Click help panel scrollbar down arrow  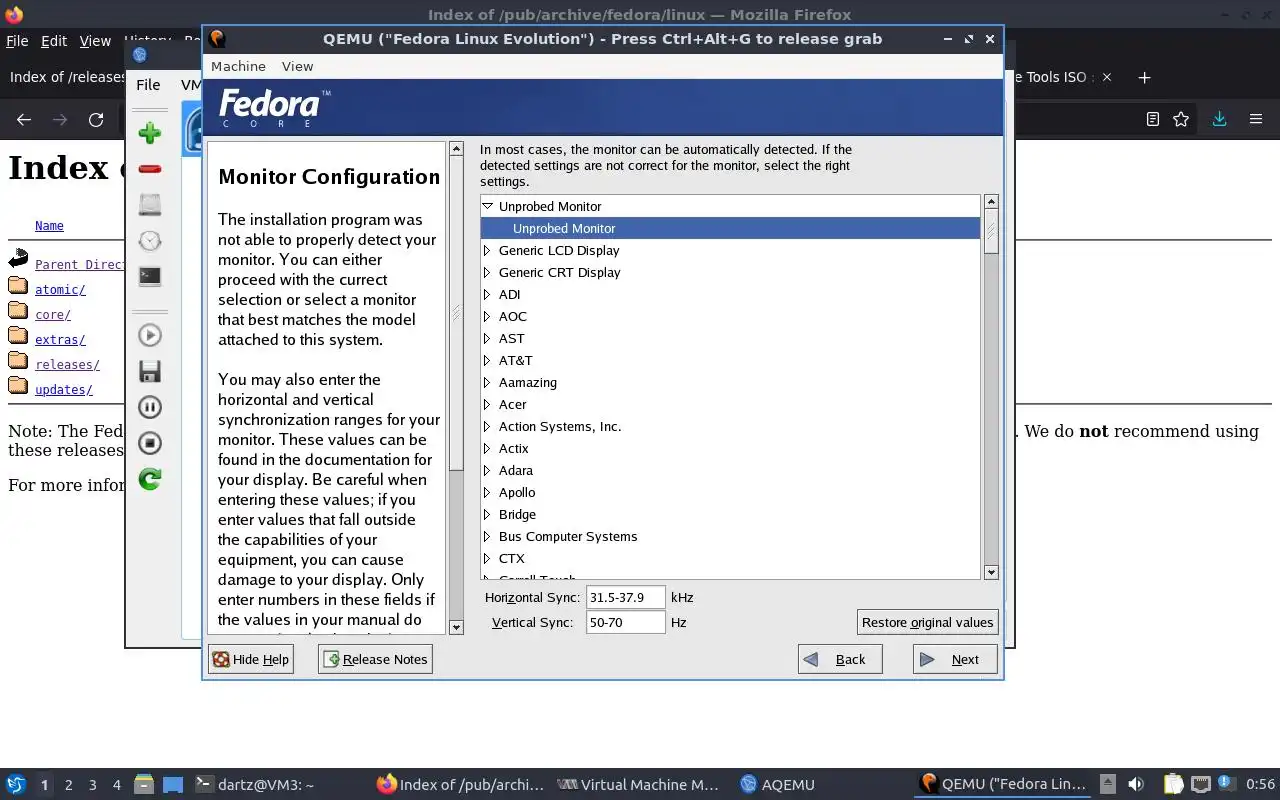point(456,627)
